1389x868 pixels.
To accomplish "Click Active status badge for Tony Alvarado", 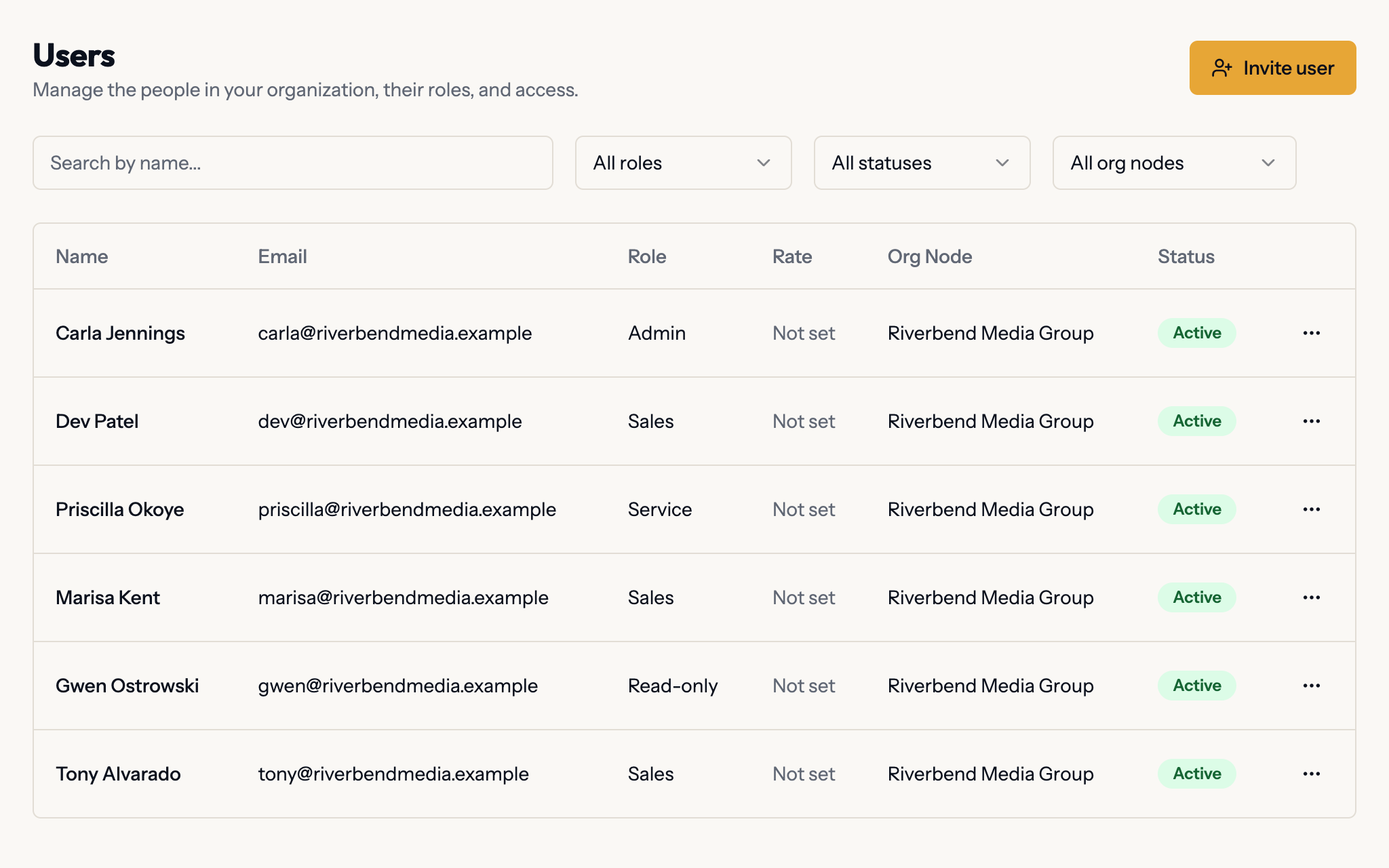I will click(1197, 774).
